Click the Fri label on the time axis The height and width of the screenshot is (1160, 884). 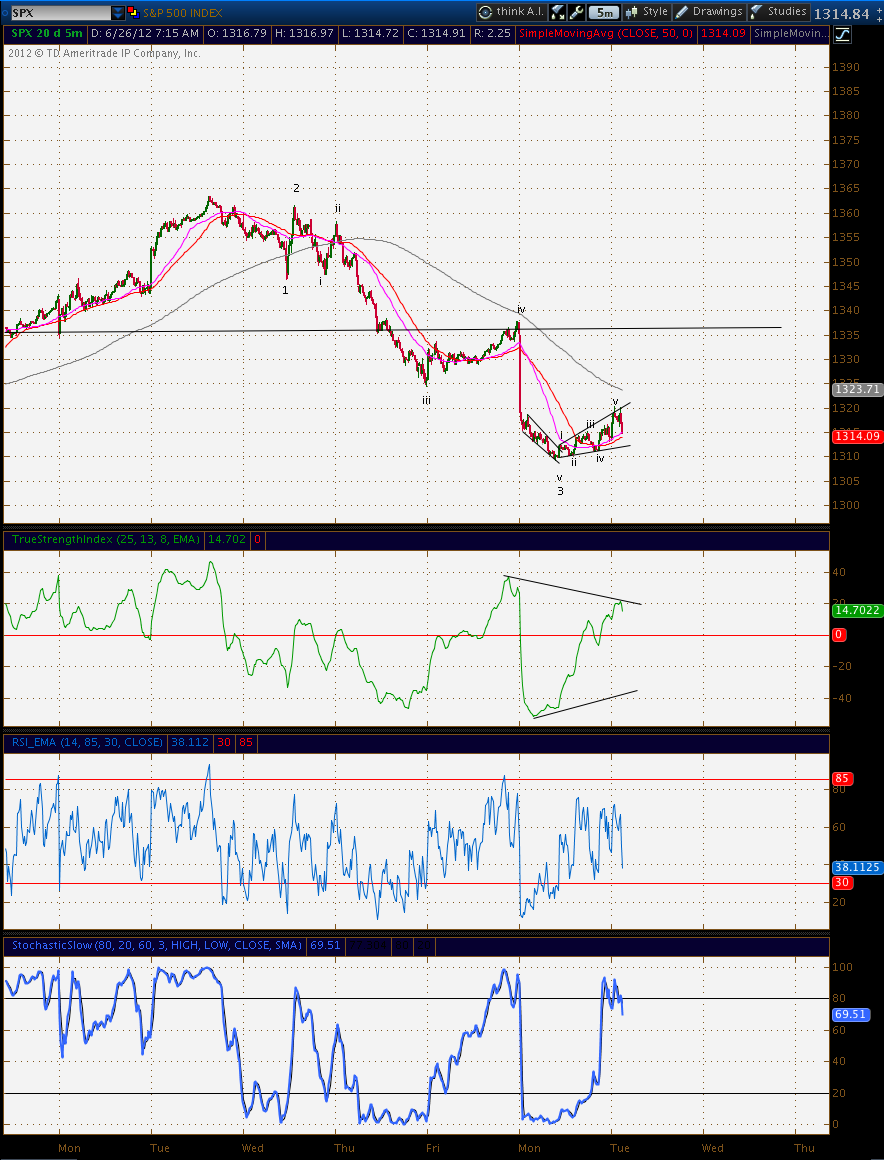[x=433, y=1148]
